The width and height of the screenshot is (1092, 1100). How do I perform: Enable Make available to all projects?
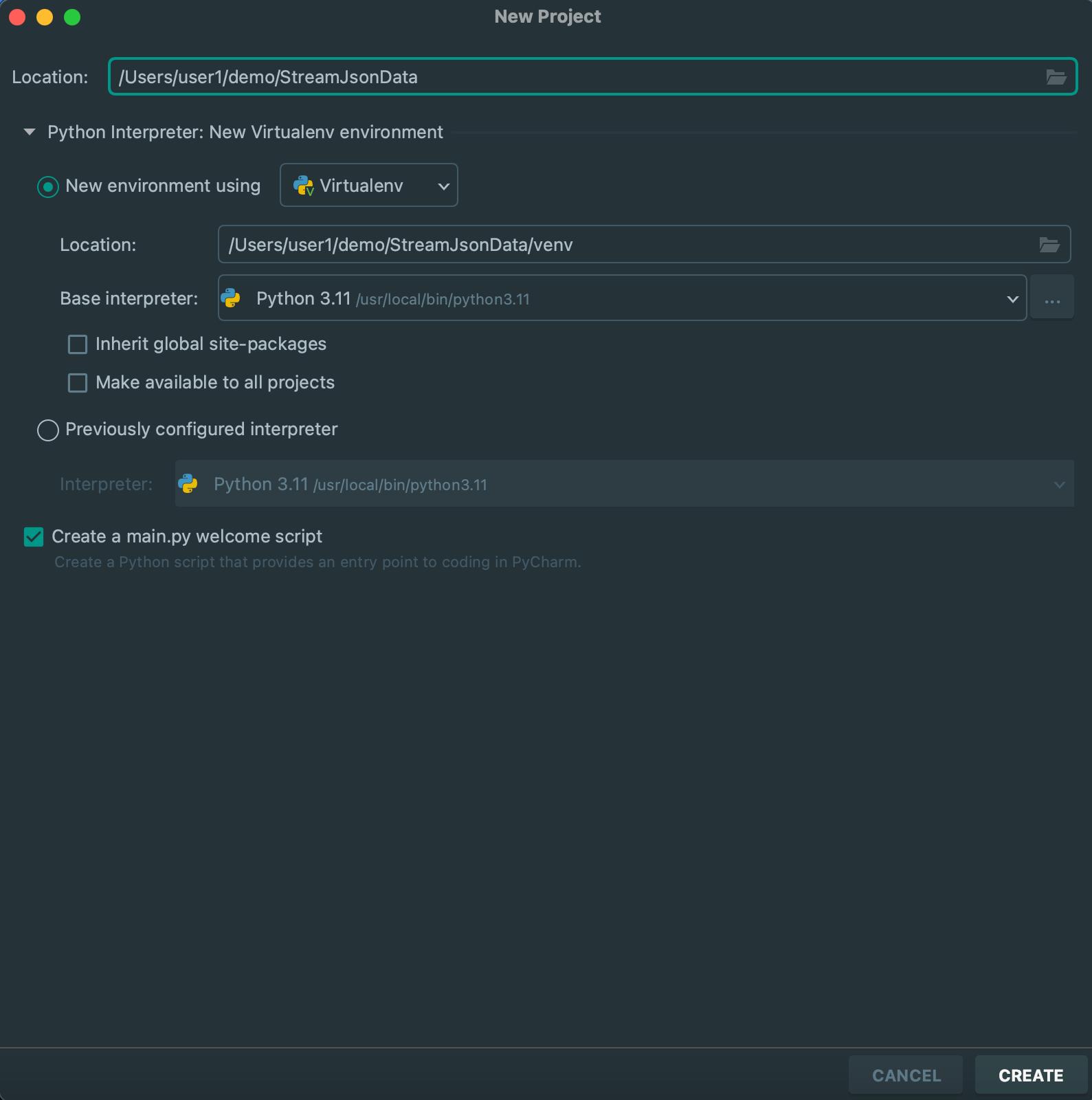pos(78,383)
